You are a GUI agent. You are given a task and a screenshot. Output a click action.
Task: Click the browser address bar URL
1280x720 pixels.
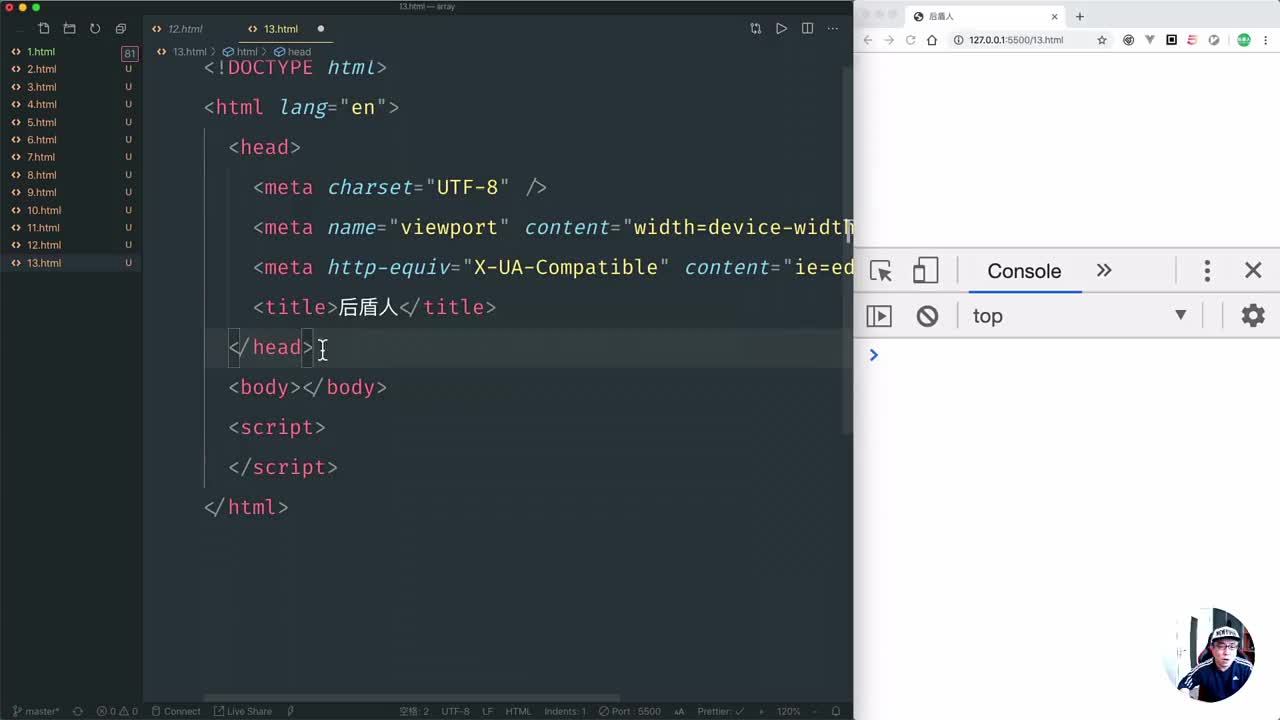tap(1015, 40)
